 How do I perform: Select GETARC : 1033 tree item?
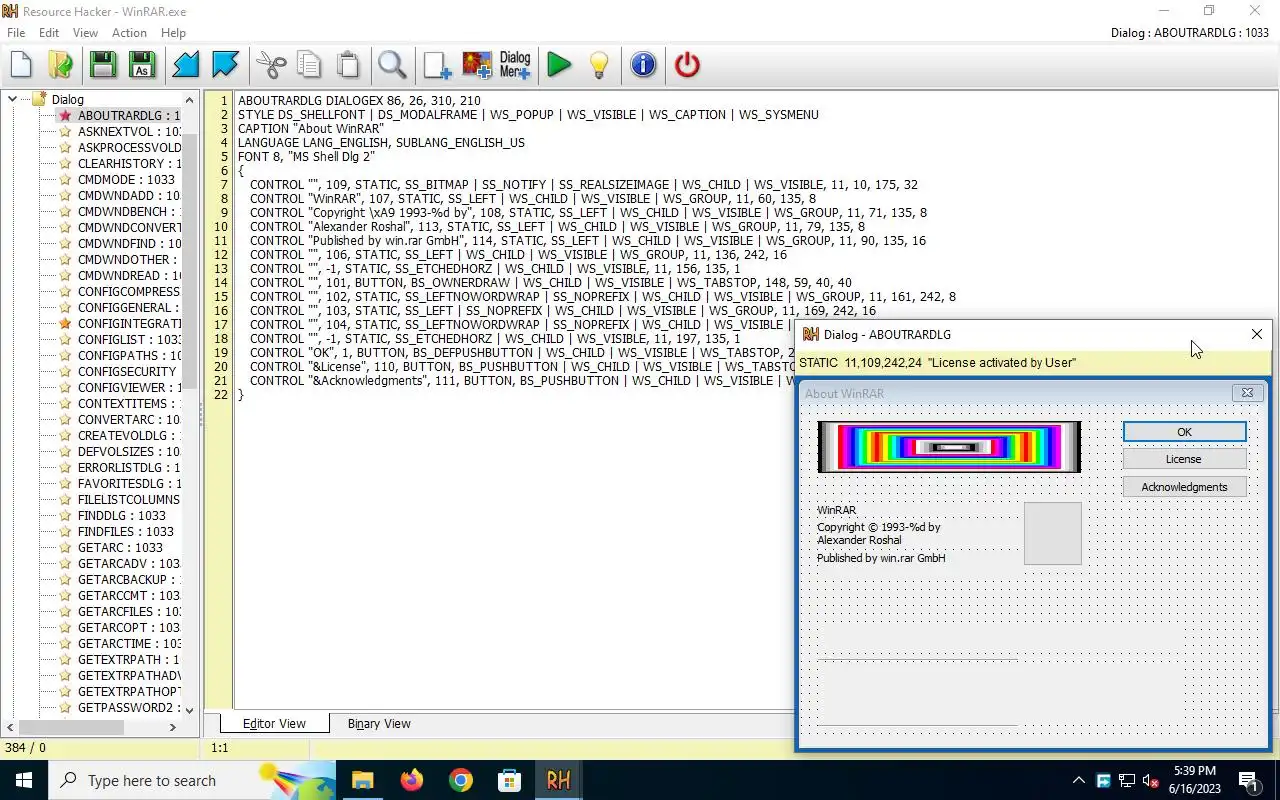(120, 548)
